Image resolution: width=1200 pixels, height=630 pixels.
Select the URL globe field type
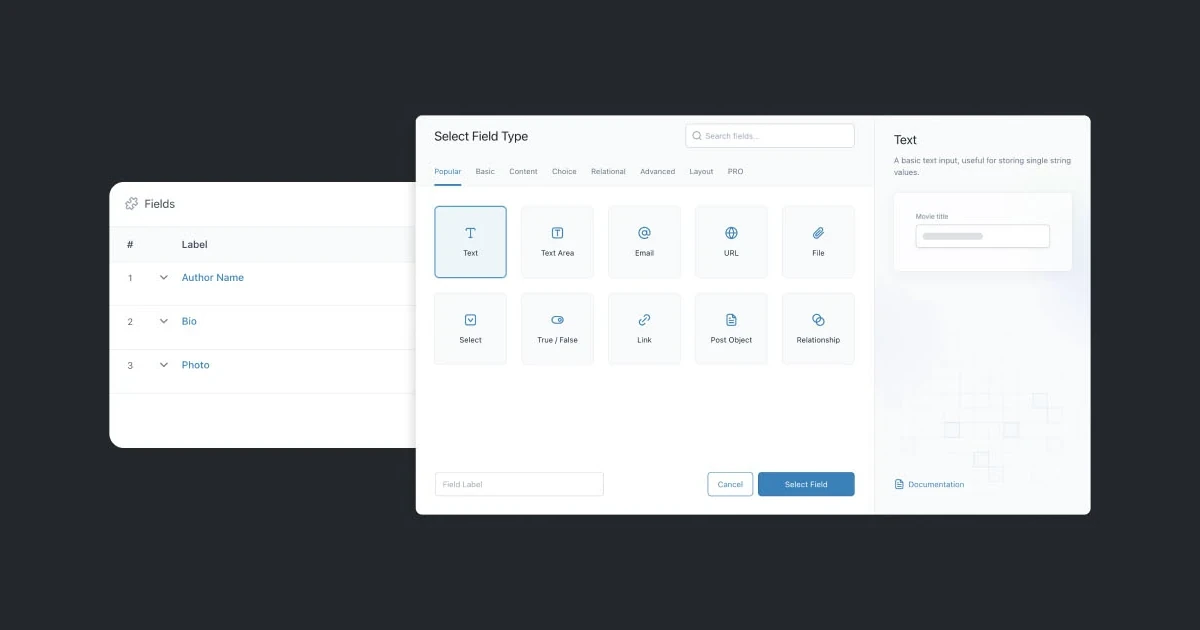pos(731,241)
